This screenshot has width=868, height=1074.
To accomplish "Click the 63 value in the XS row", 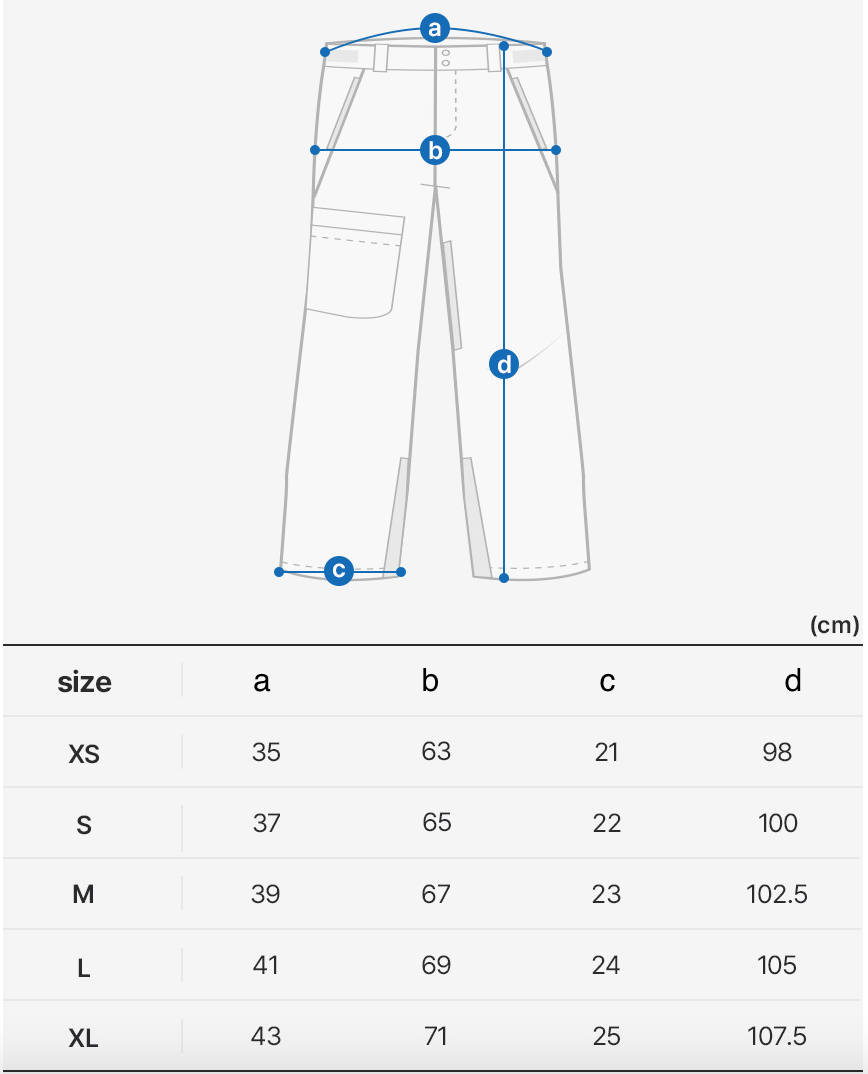I will [x=436, y=751].
